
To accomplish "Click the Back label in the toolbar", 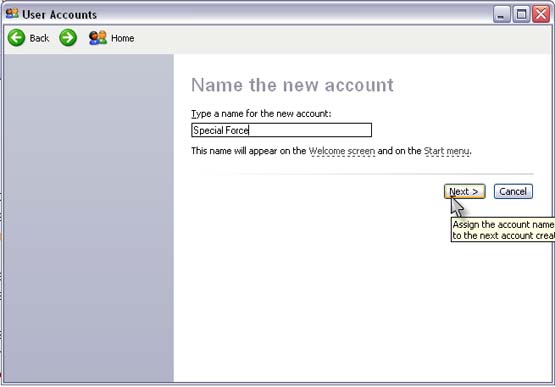I will click(x=39, y=38).
